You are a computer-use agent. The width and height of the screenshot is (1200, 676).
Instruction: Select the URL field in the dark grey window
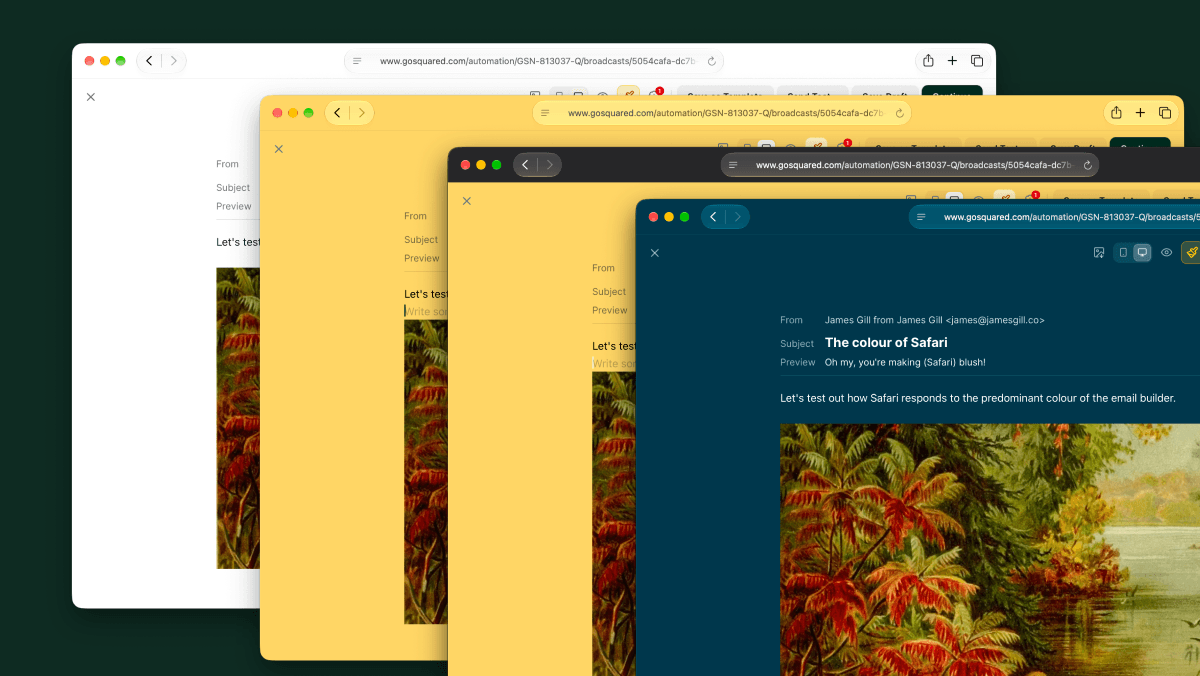click(x=910, y=165)
